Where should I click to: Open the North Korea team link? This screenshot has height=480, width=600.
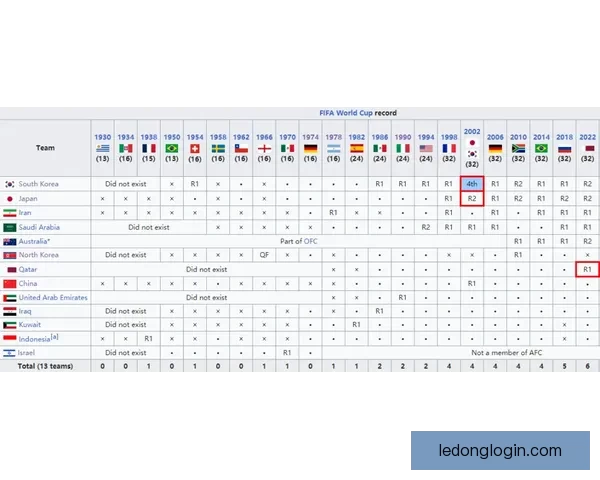click(x=38, y=255)
